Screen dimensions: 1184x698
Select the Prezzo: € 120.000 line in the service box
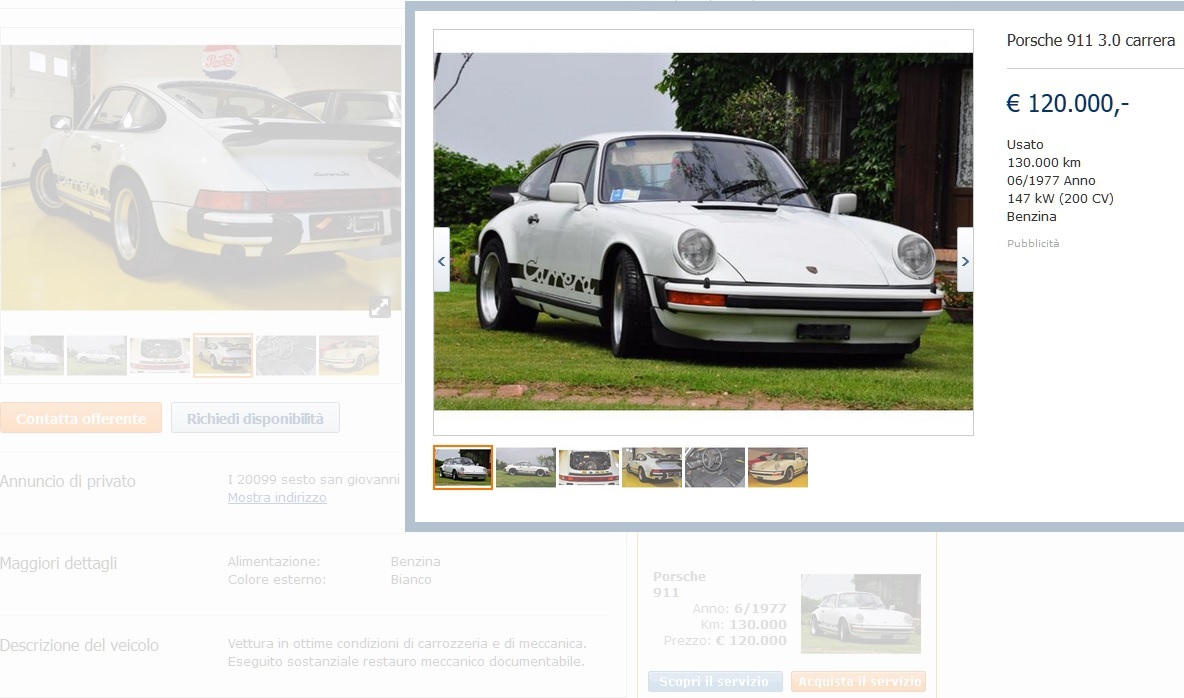point(725,641)
